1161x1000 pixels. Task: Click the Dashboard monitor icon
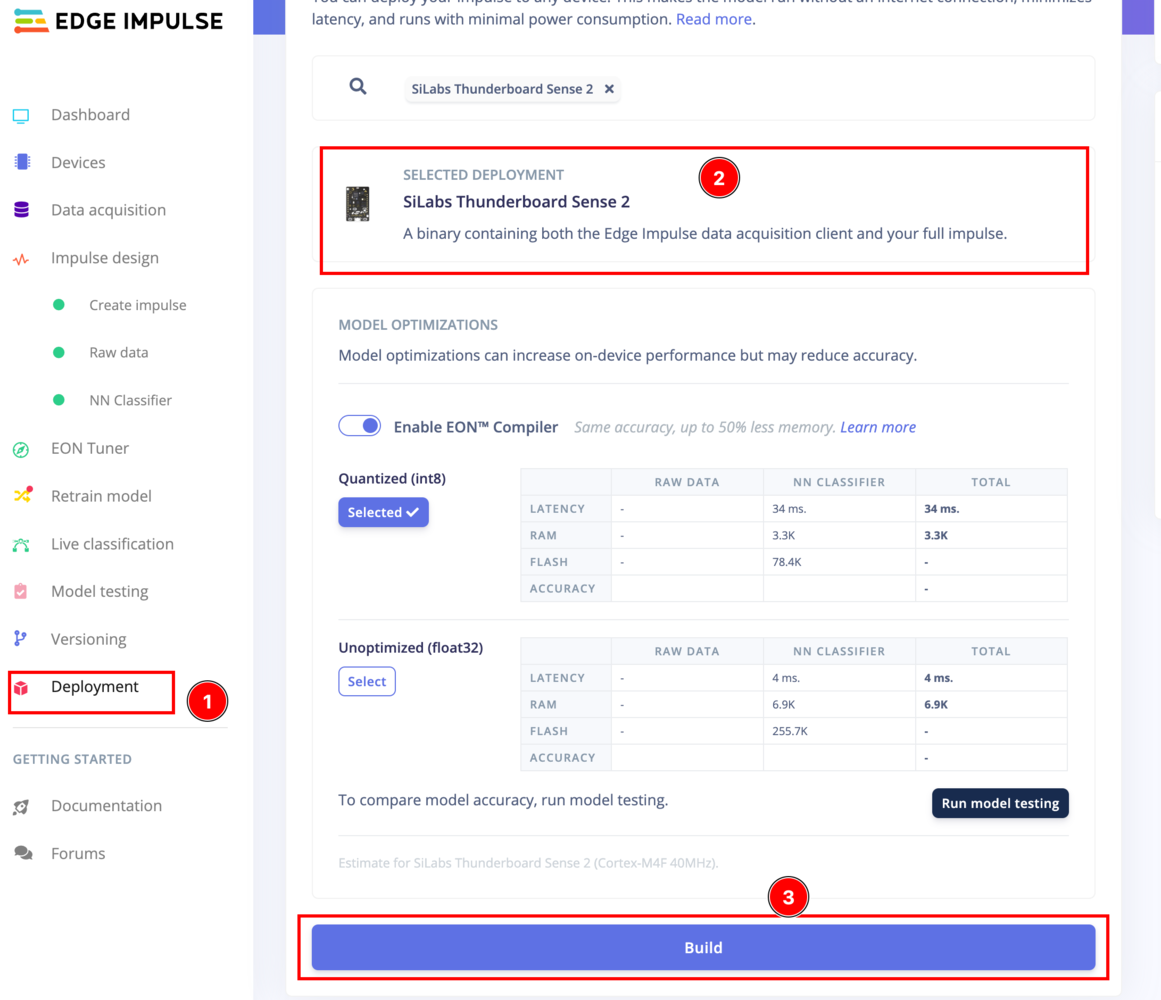[x=21, y=115]
